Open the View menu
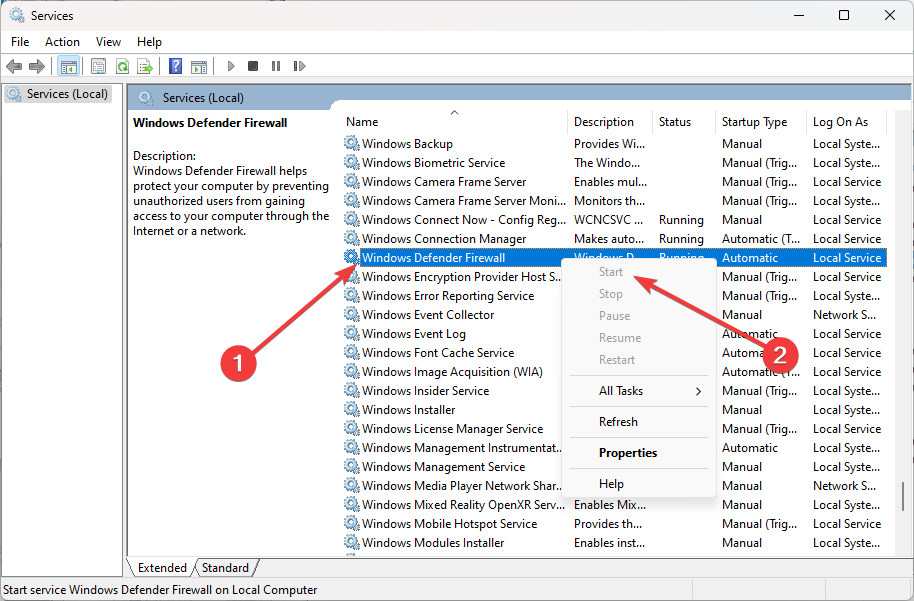The height and width of the screenshot is (601, 914). coord(108,42)
